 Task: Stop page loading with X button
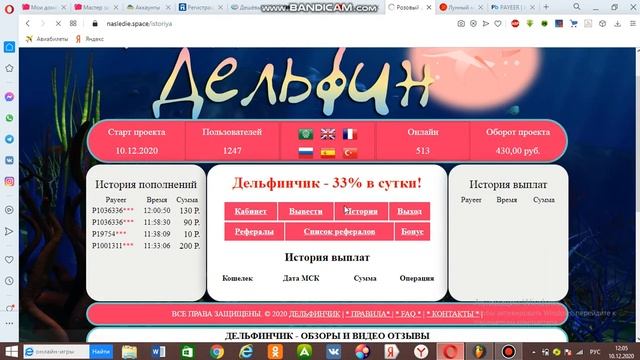click(58, 24)
